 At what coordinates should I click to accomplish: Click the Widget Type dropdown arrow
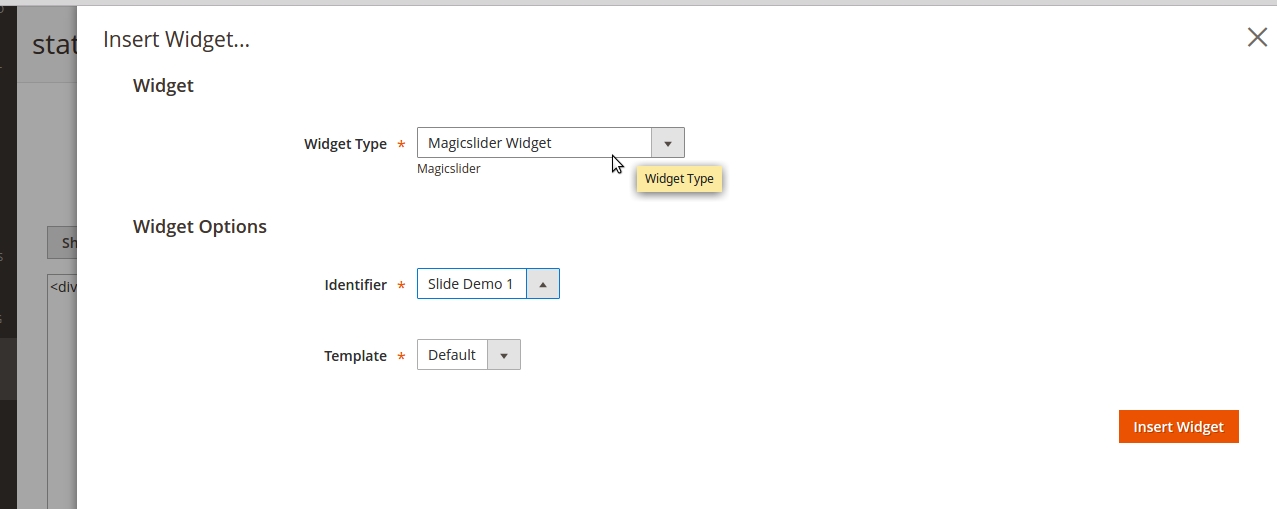tap(668, 143)
